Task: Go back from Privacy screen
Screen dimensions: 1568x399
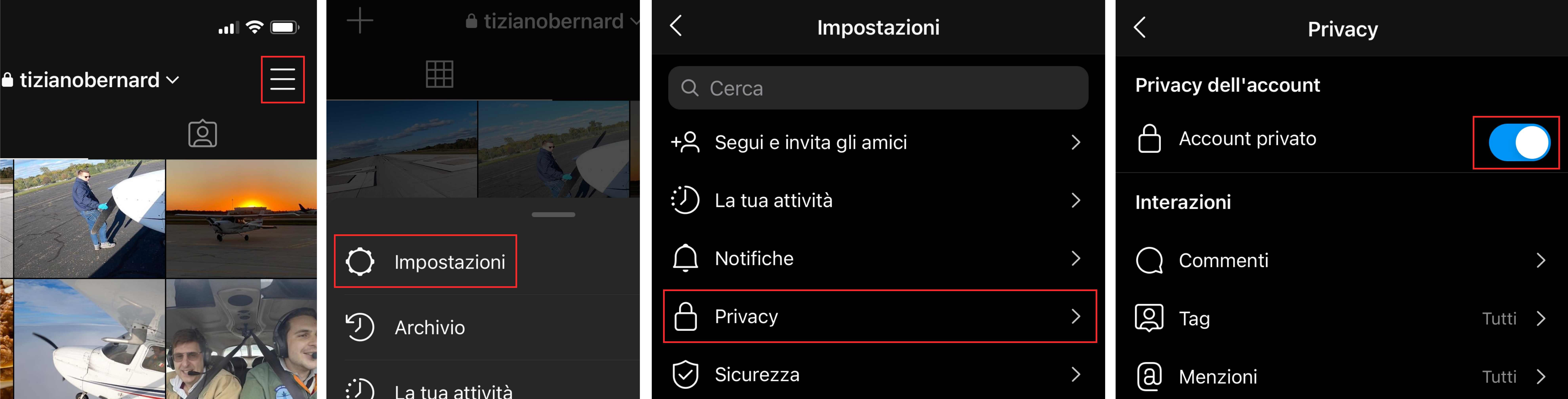Action: point(1140,27)
